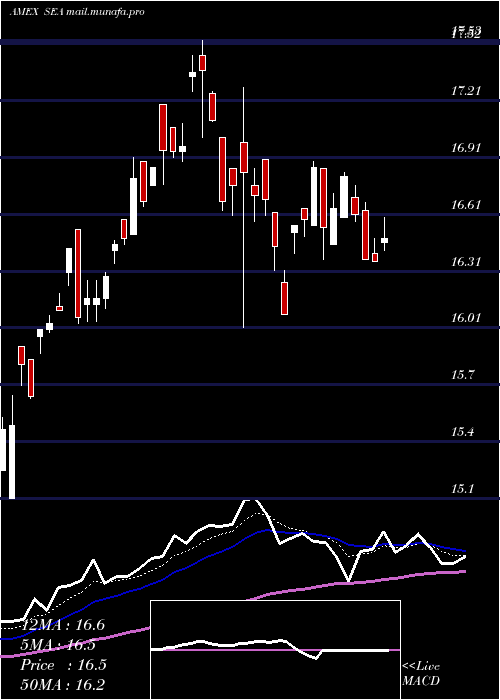Screen dimensions: 500x700
Task: Click the 15.4 price axis label
Action: [462, 432]
